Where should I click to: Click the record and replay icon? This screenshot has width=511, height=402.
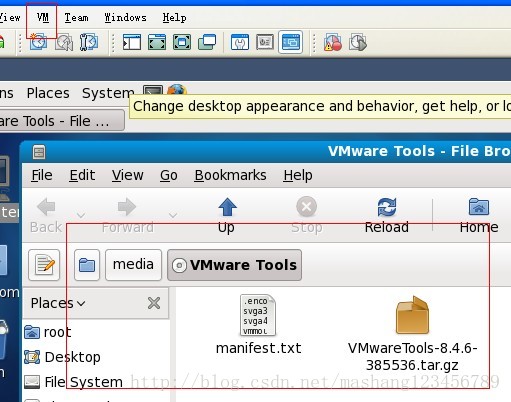point(333,42)
